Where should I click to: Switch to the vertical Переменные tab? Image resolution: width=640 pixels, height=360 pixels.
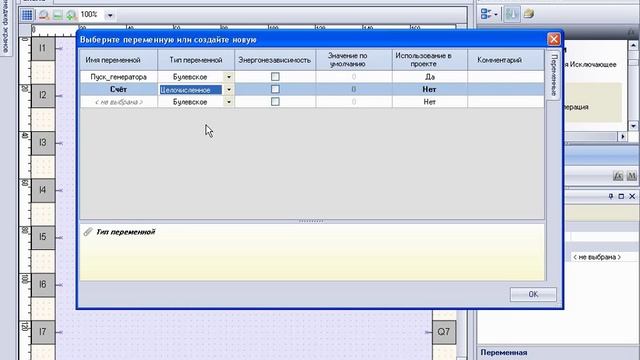553,75
